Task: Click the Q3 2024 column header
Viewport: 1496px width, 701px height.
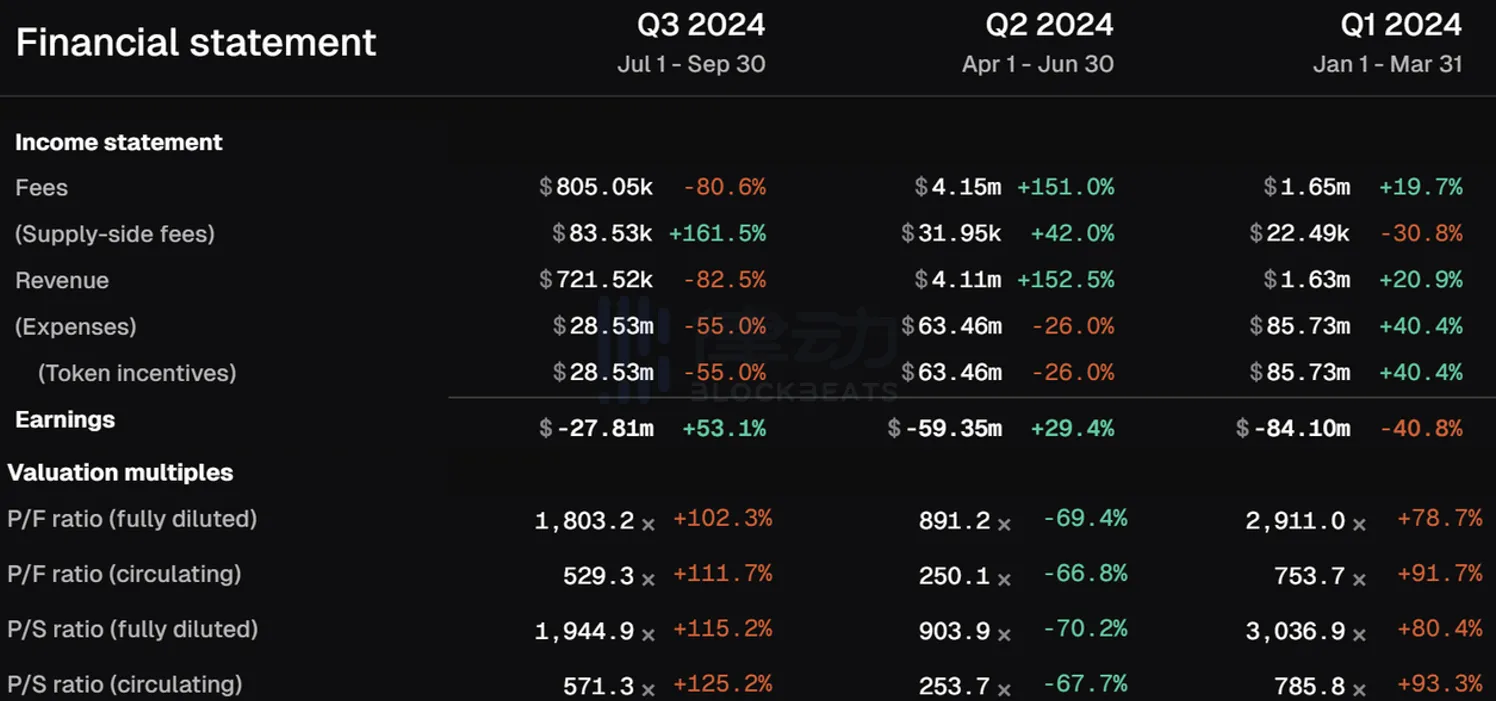Action: (701, 24)
